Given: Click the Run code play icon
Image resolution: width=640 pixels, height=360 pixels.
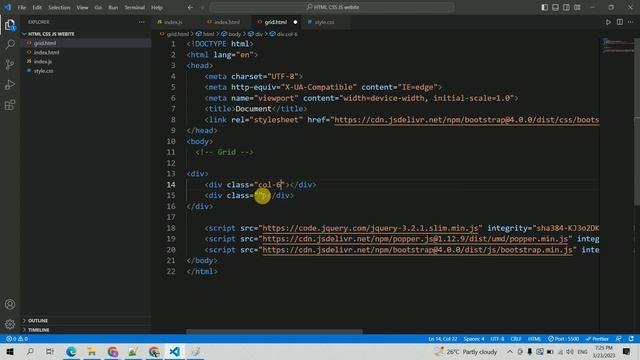Looking at the screenshot, I should 608,22.
